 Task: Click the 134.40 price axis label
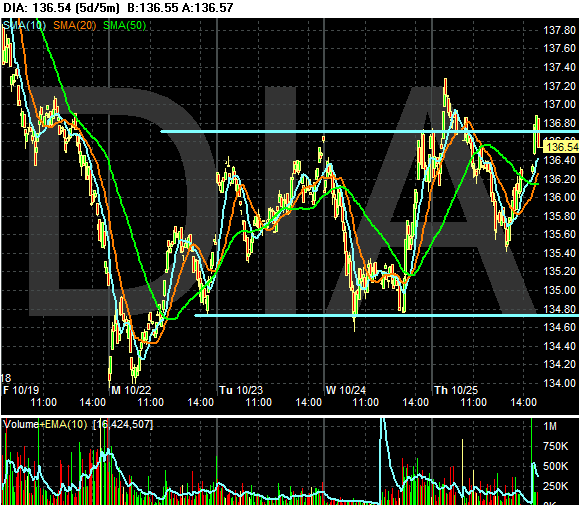point(559,346)
